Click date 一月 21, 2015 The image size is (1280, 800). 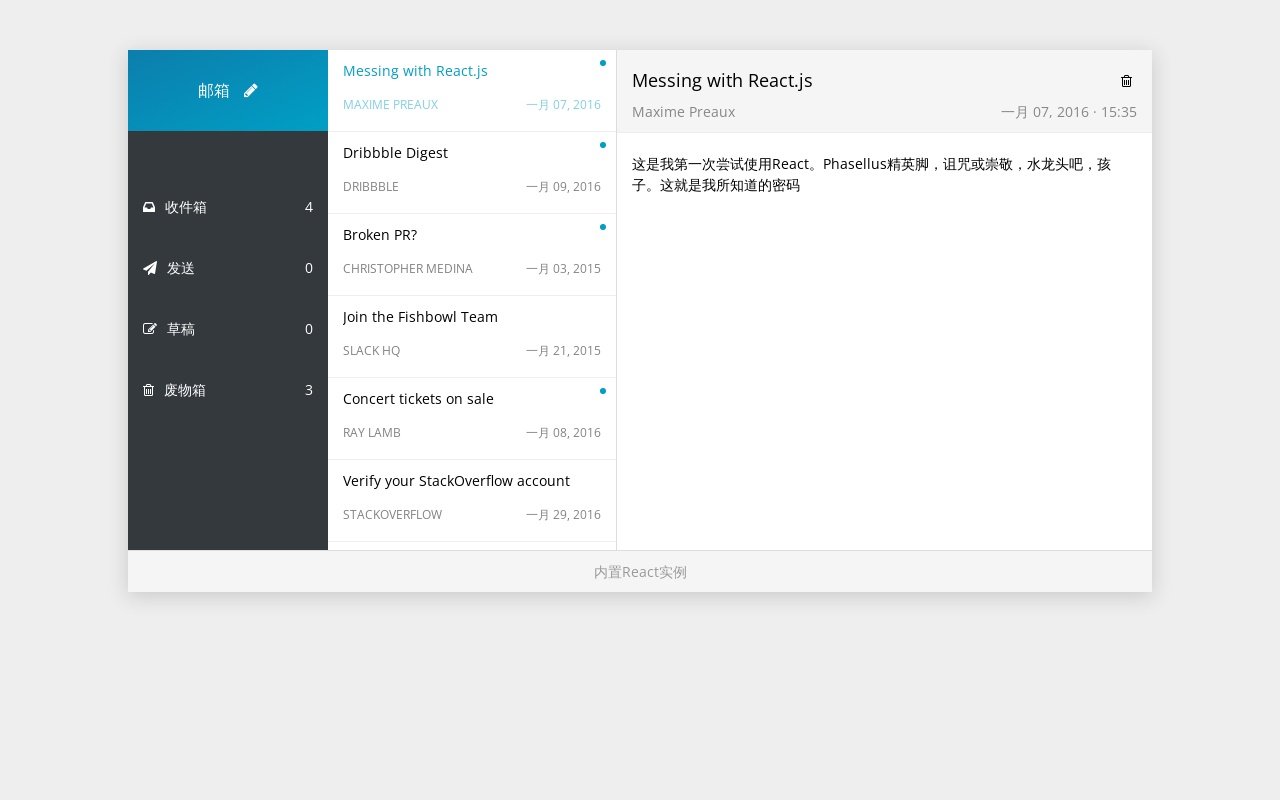[x=563, y=350]
